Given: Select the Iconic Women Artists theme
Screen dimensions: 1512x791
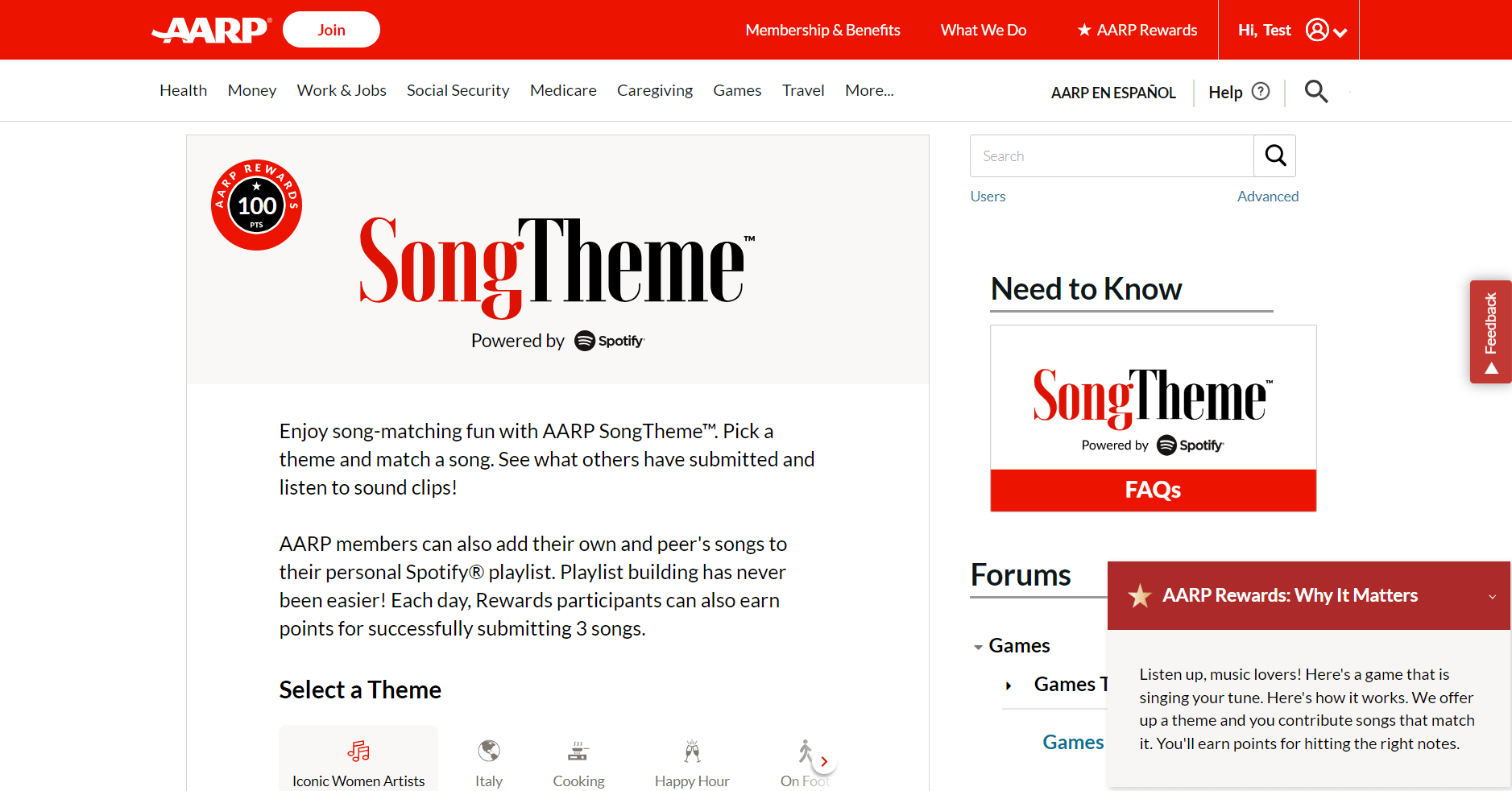Looking at the screenshot, I should [358, 759].
